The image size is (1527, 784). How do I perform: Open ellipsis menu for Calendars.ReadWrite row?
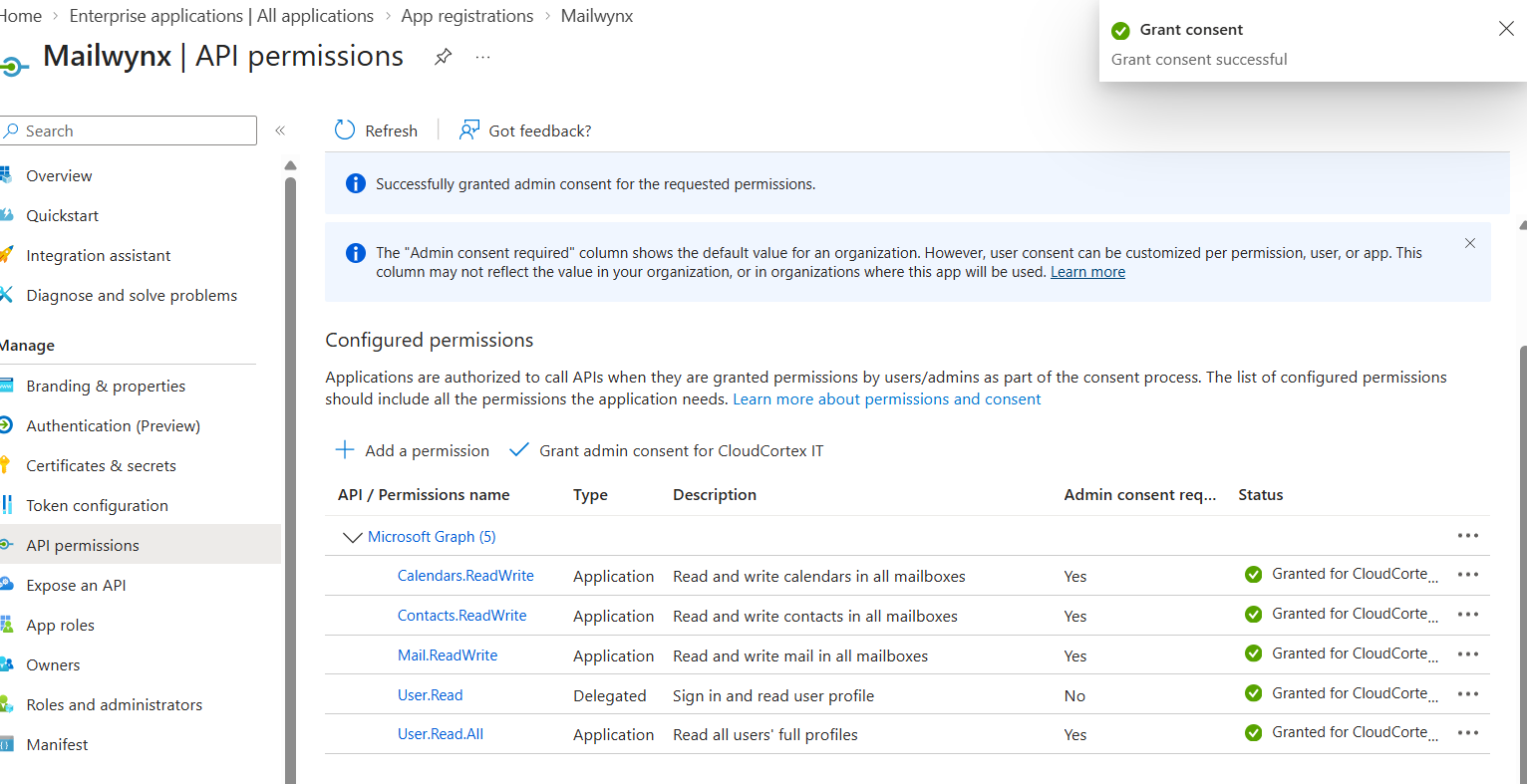1468,575
